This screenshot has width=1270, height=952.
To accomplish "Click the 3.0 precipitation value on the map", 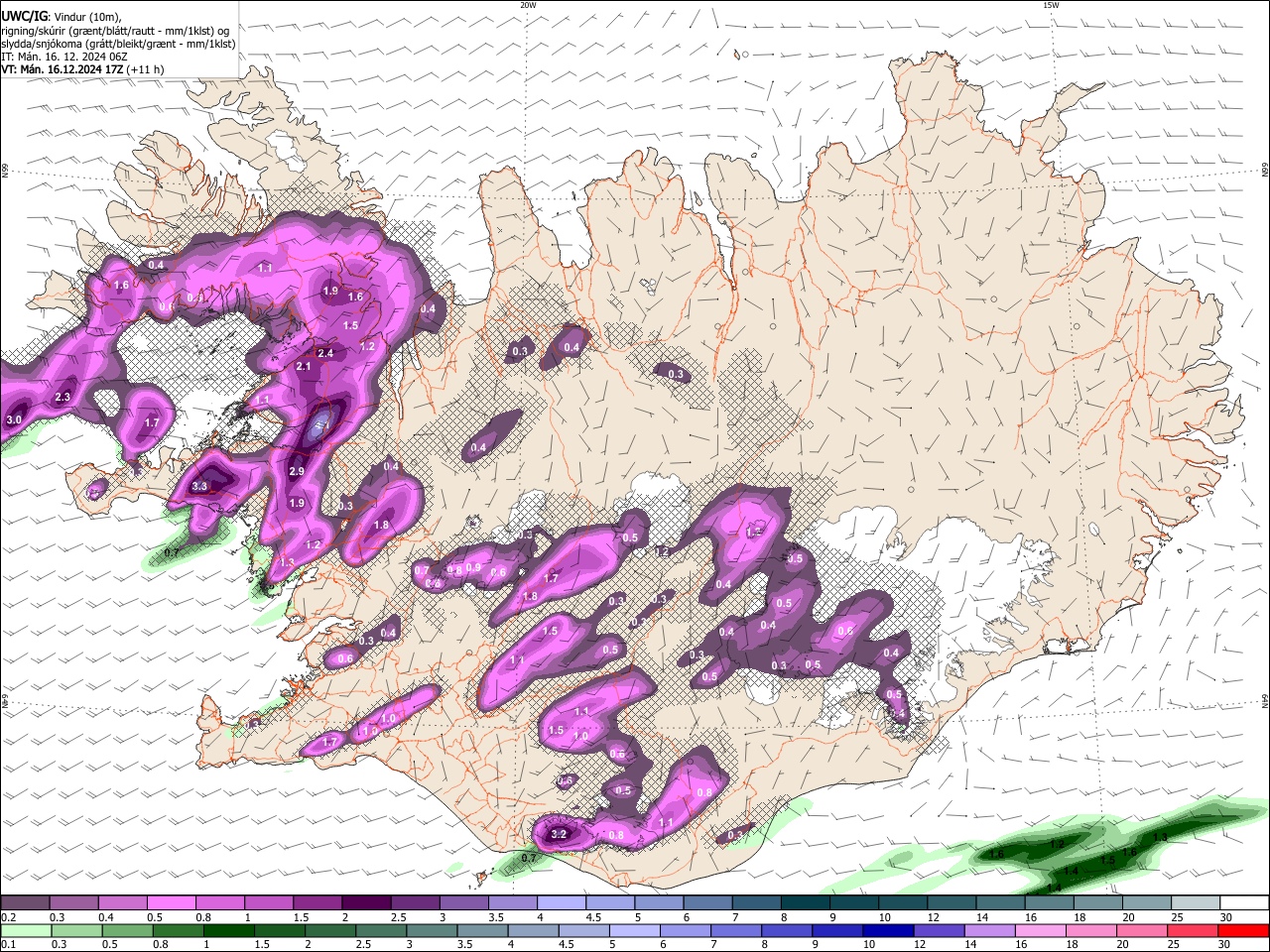I will (x=14, y=420).
